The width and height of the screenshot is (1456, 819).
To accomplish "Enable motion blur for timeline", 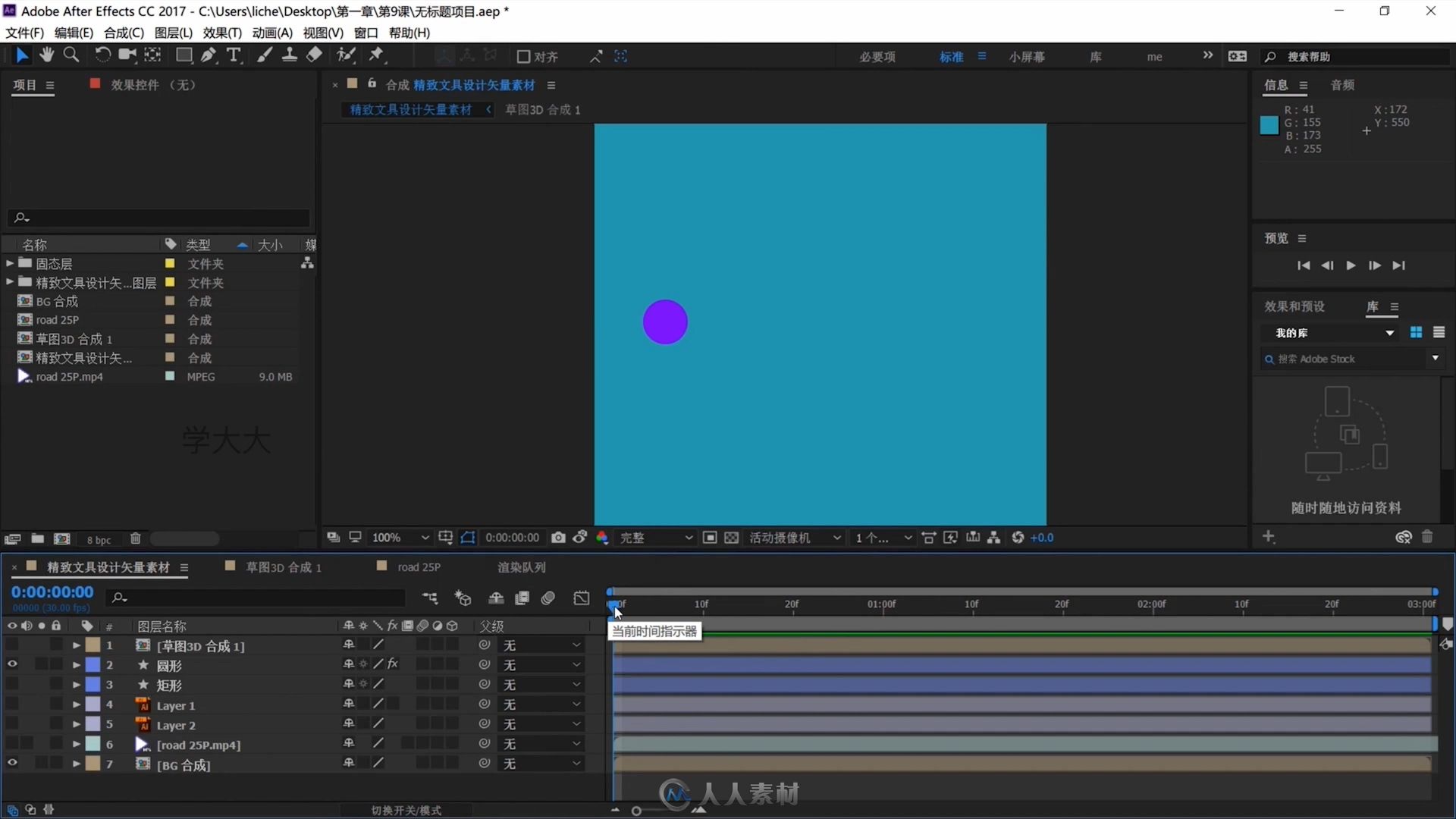I will click(x=548, y=598).
